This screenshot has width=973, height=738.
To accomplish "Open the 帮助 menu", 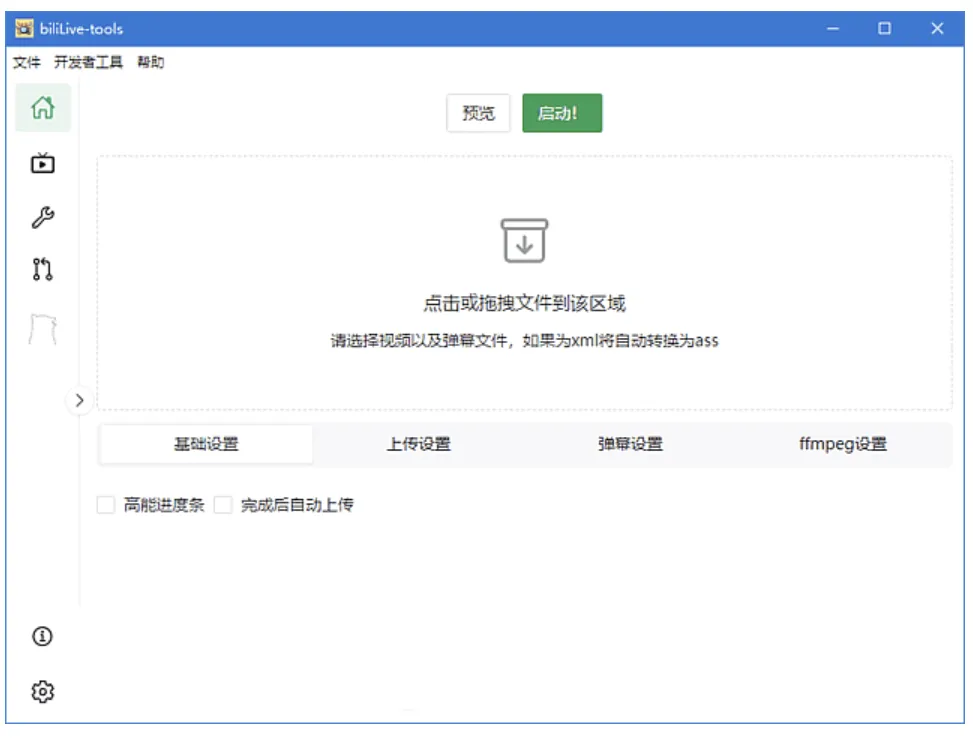I will (x=150, y=61).
